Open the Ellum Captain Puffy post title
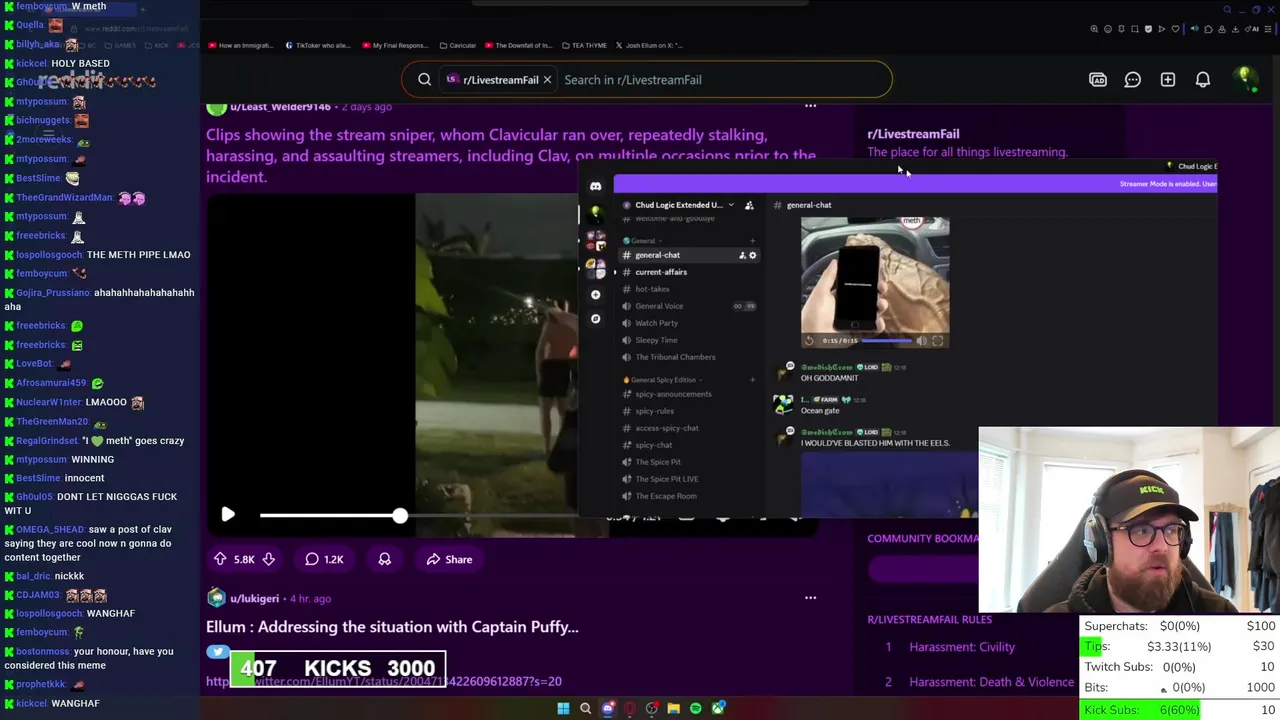This screenshot has width=1280, height=720. pos(392,627)
